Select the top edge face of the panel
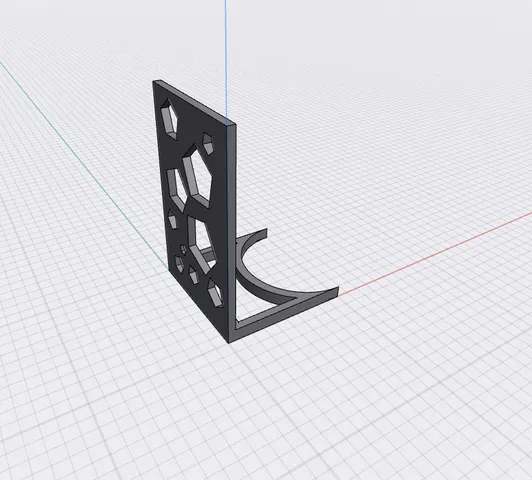The width and height of the screenshot is (532, 480). tap(194, 102)
